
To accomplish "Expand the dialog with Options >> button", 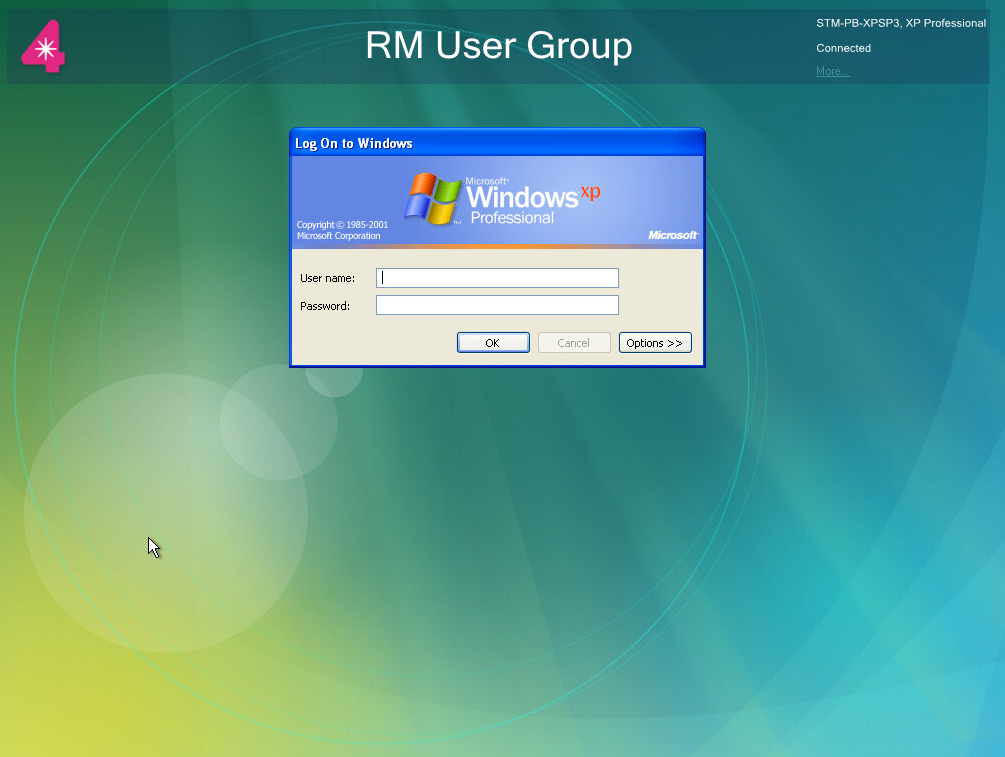I will tap(655, 343).
